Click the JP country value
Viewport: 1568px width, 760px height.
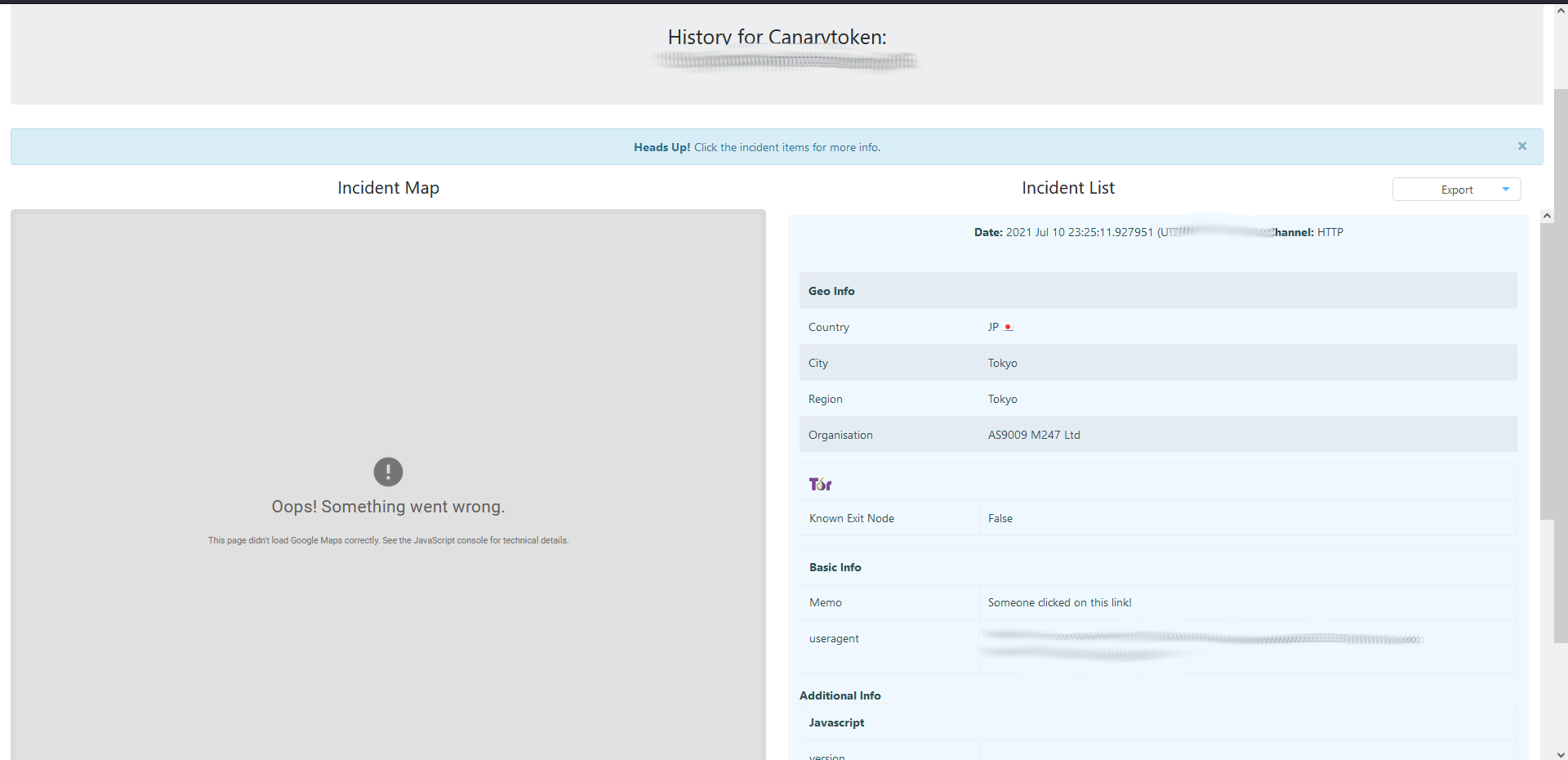pos(993,327)
